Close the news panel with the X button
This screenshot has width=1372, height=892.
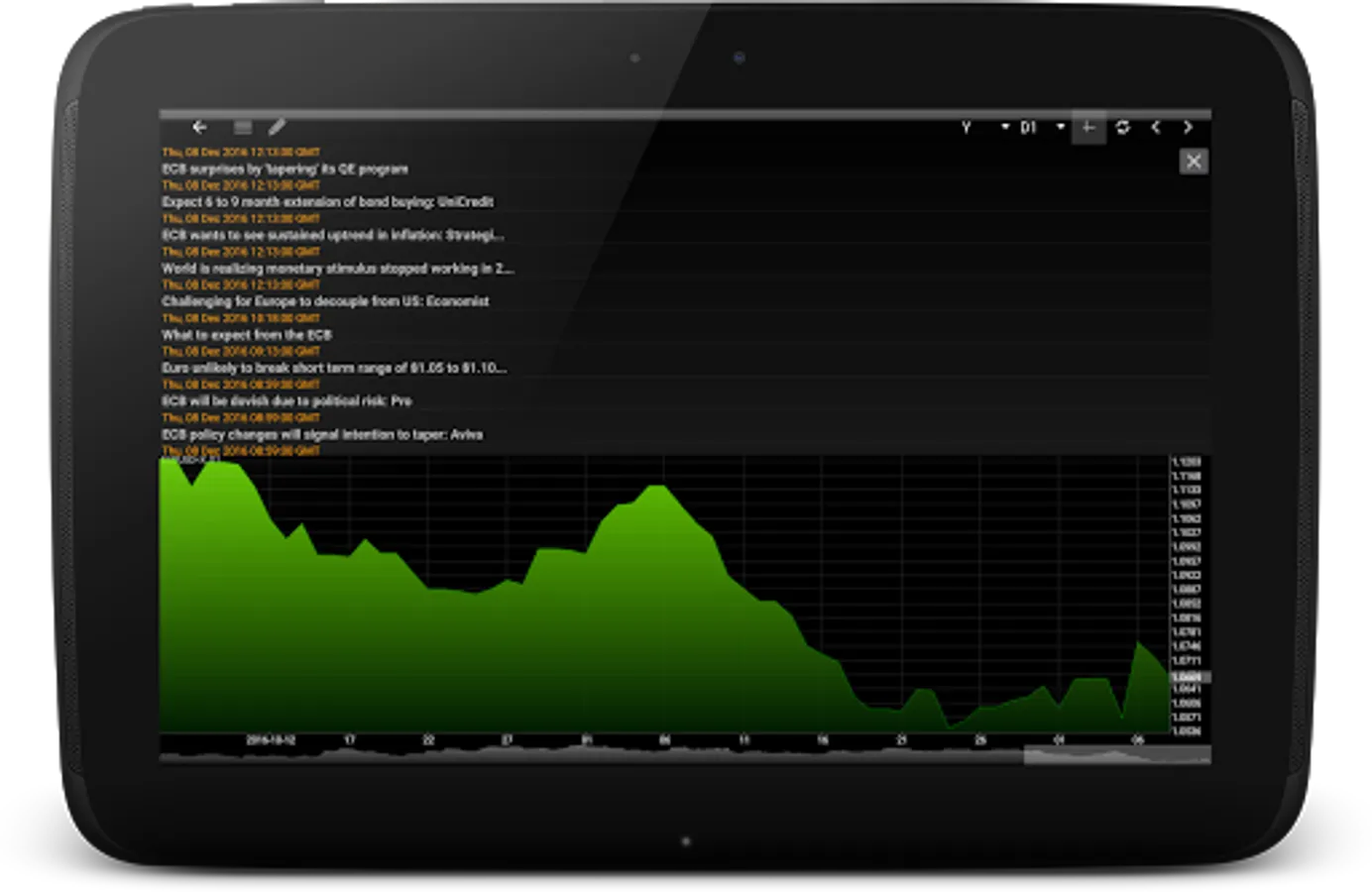(1194, 161)
